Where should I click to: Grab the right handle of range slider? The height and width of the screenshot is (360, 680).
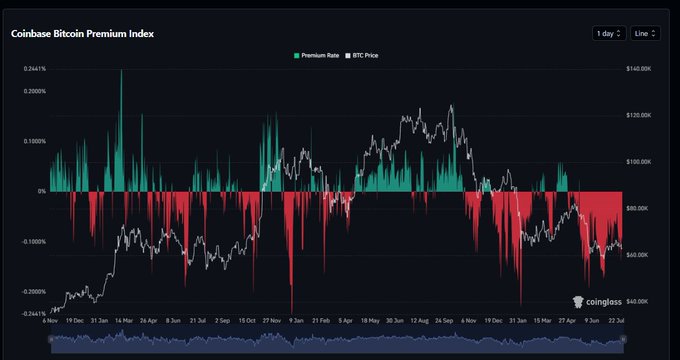coord(624,339)
